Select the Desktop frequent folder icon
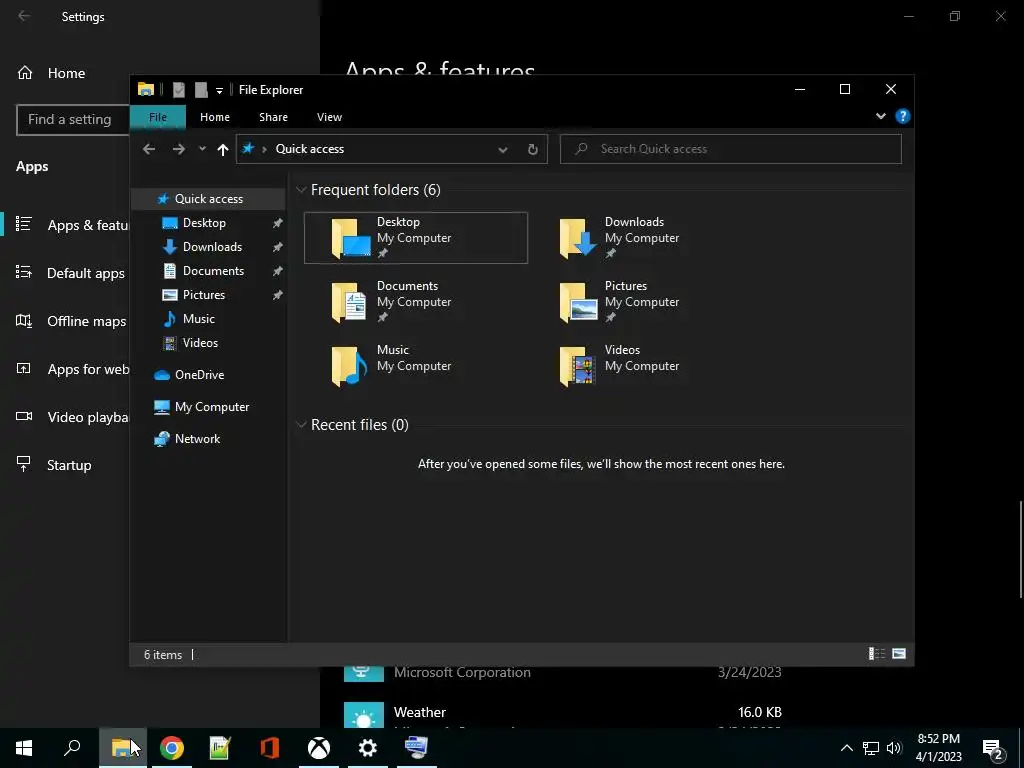This screenshot has width=1024, height=768. coord(351,238)
